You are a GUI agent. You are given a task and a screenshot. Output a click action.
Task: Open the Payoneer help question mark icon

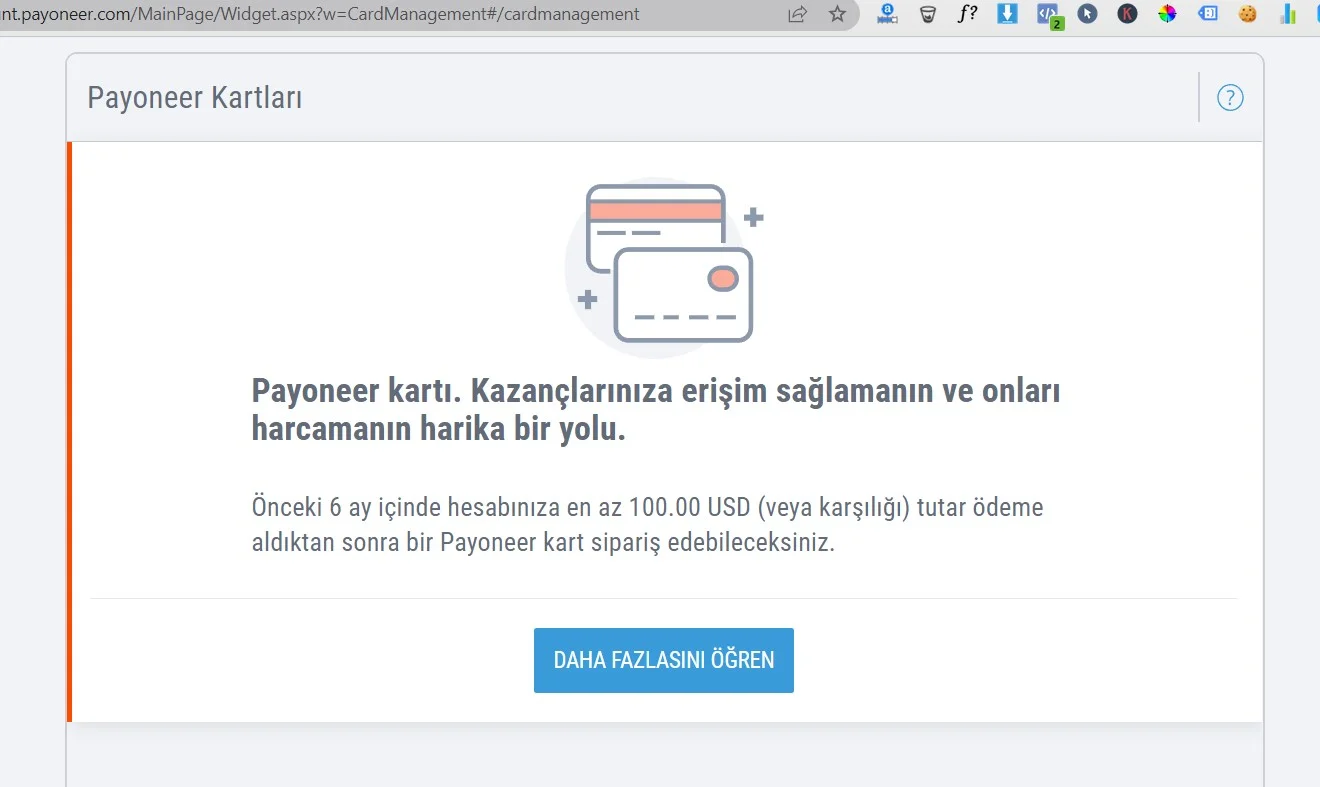(x=1230, y=97)
